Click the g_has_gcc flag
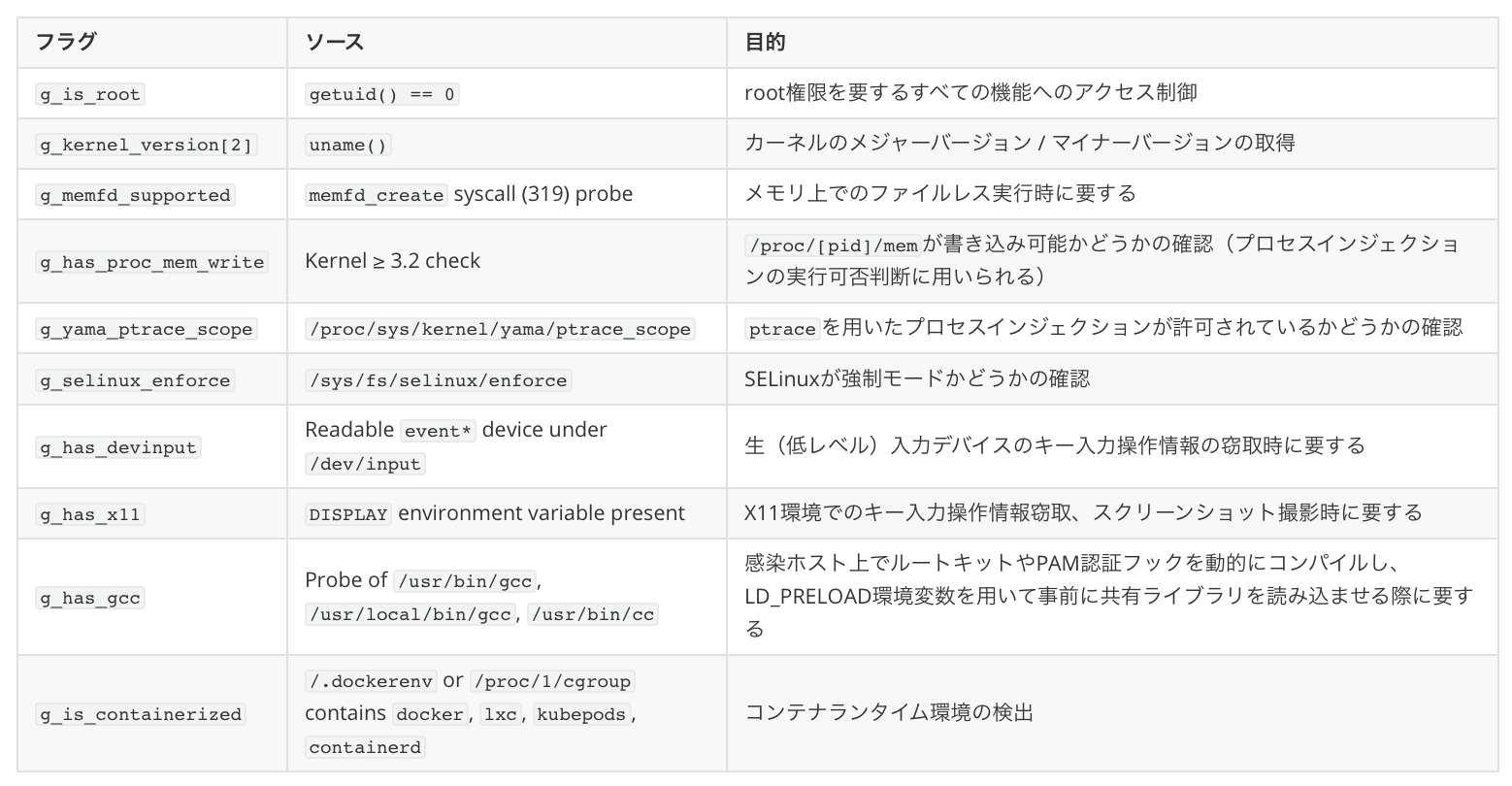This screenshot has height=786, width=1512. 90,598
